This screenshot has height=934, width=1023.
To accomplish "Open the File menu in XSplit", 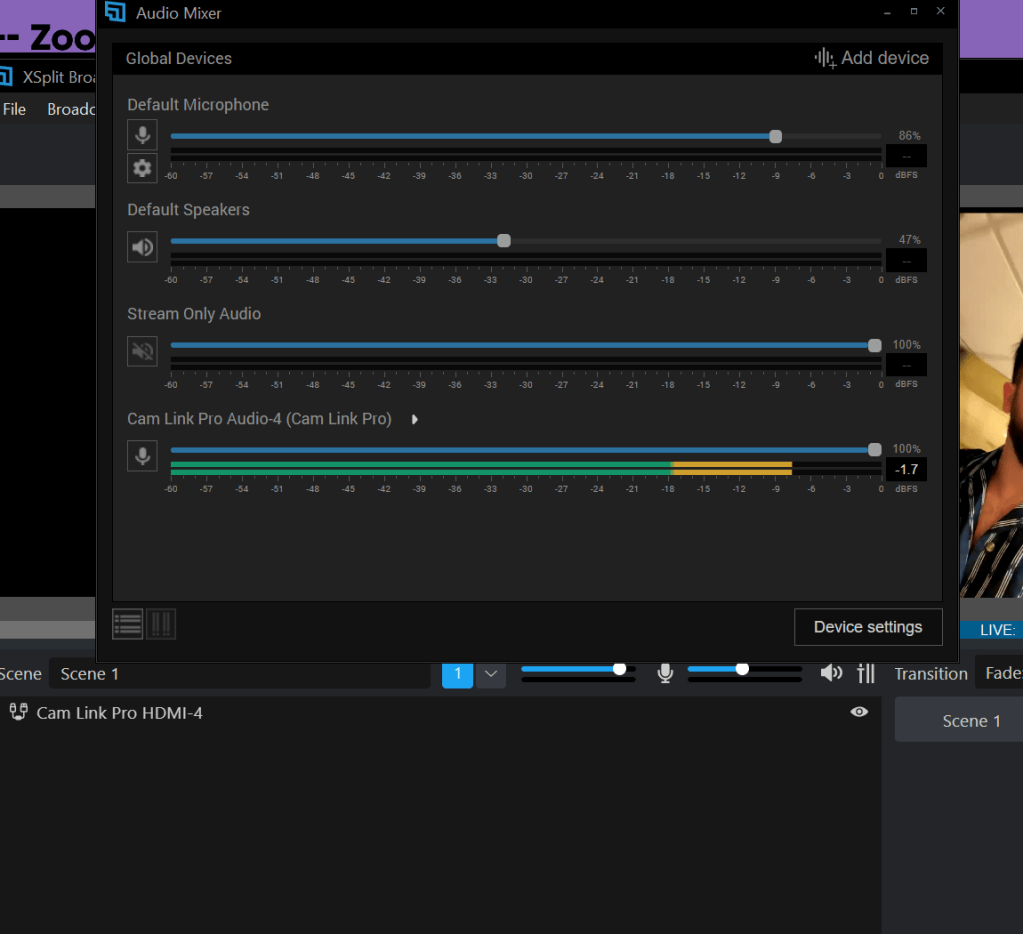I will coord(14,109).
